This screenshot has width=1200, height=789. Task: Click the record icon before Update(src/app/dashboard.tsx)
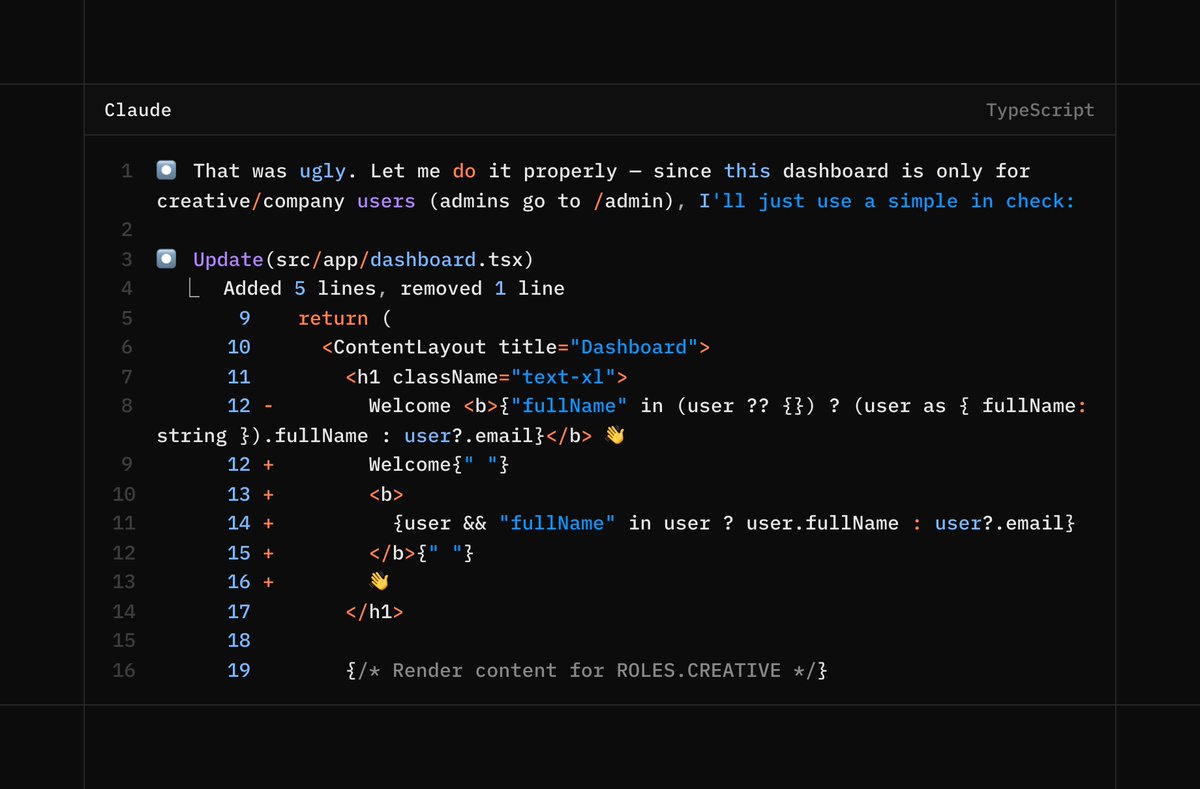tap(167, 260)
